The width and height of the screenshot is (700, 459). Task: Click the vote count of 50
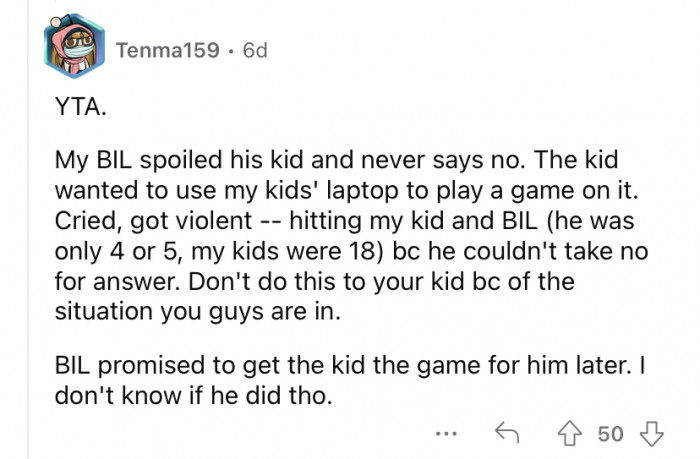tap(610, 432)
